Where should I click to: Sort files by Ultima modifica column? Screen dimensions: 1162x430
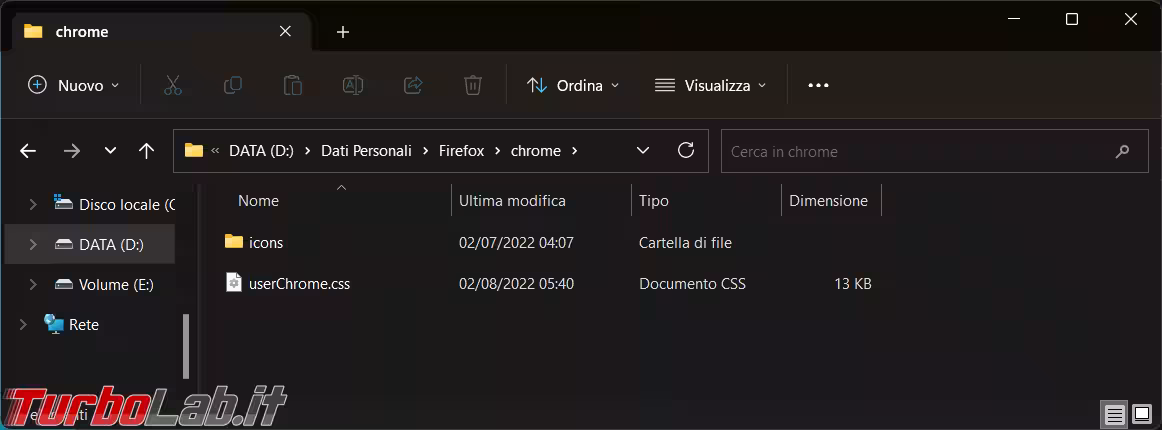[512, 201]
